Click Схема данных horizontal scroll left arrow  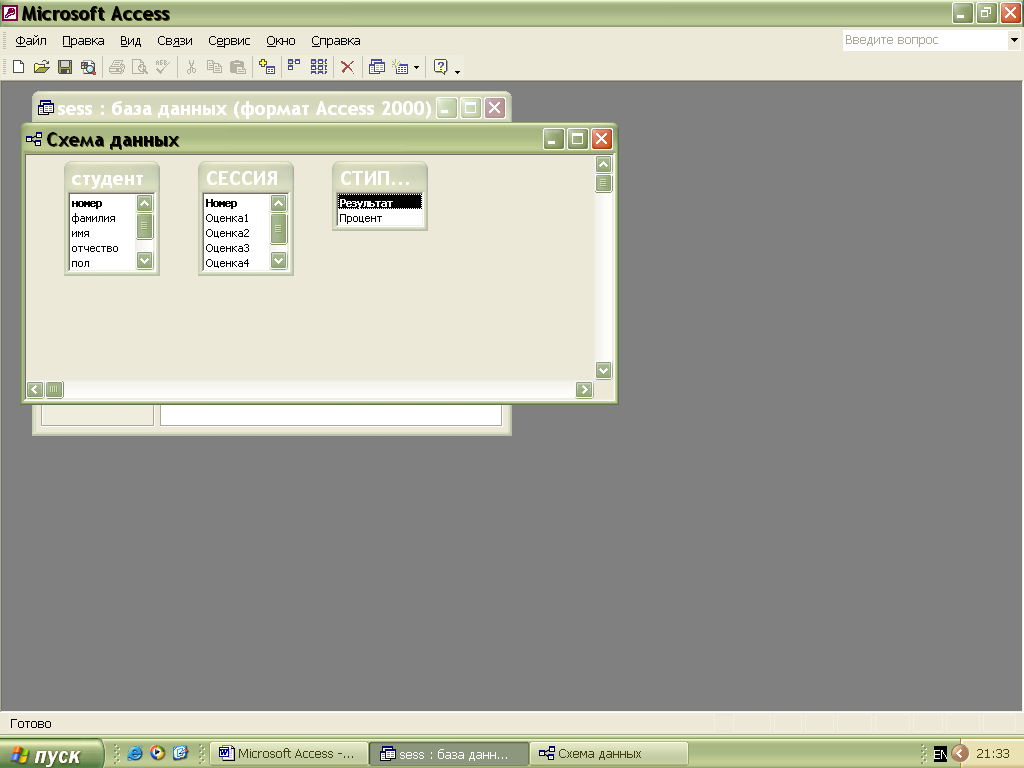point(35,390)
